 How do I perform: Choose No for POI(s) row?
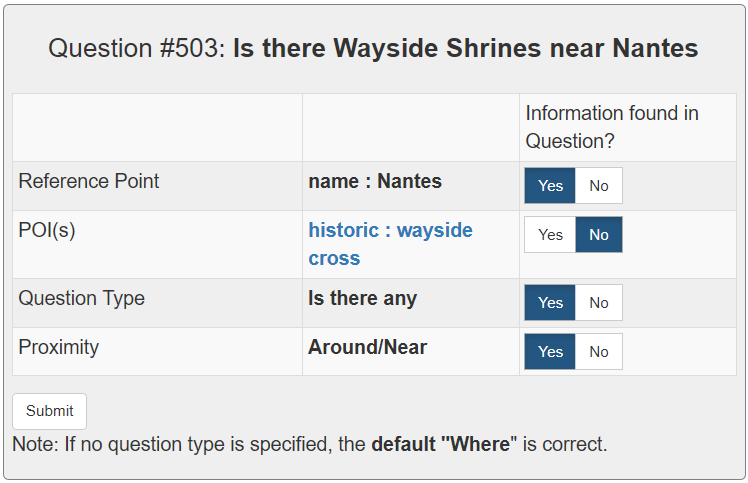click(599, 235)
